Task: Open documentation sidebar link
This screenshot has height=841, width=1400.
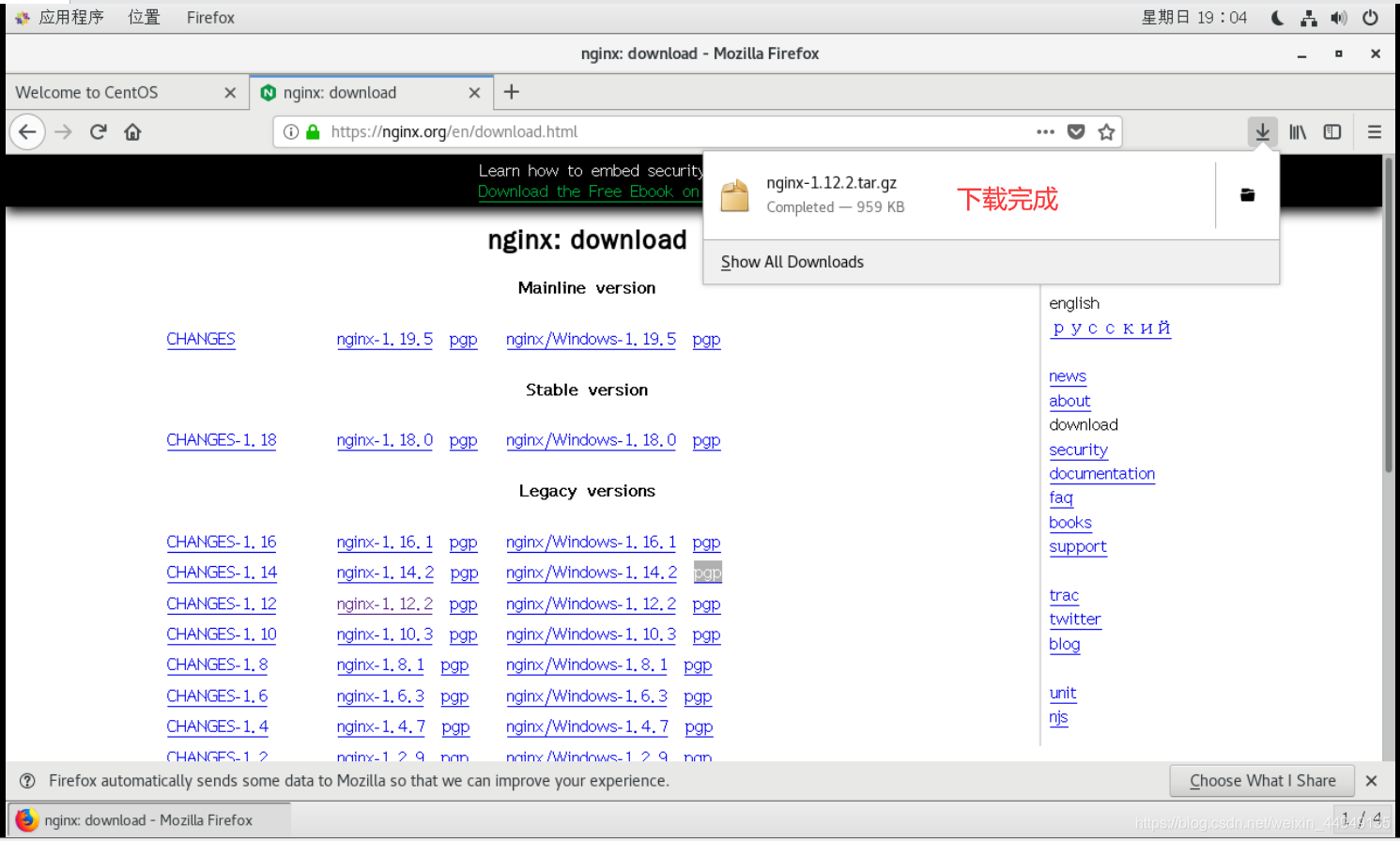Action: tap(1102, 474)
